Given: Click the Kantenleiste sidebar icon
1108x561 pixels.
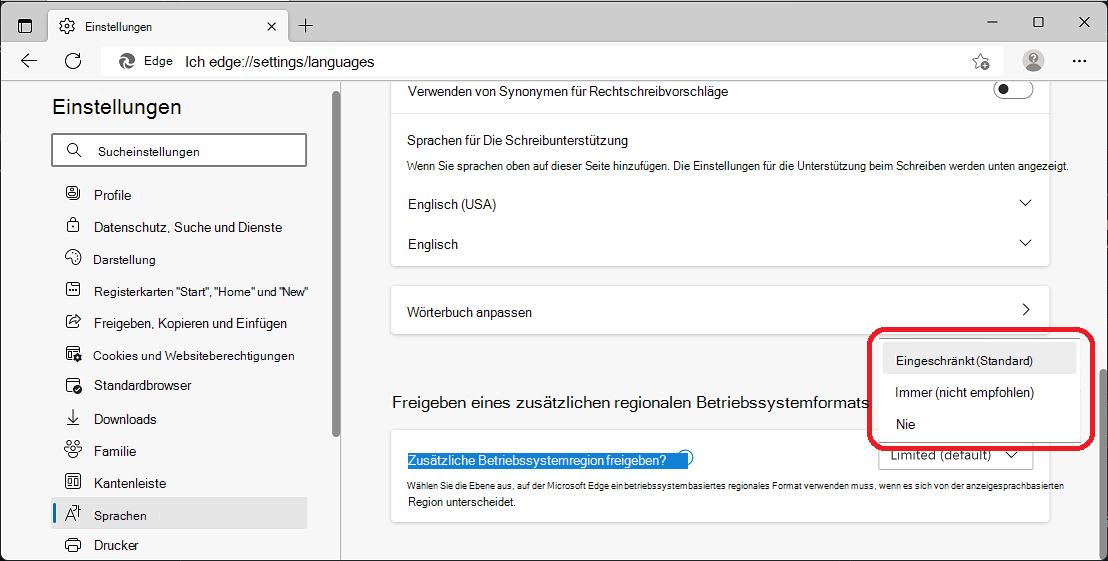Looking at the screenshot, I should point(73,482).
